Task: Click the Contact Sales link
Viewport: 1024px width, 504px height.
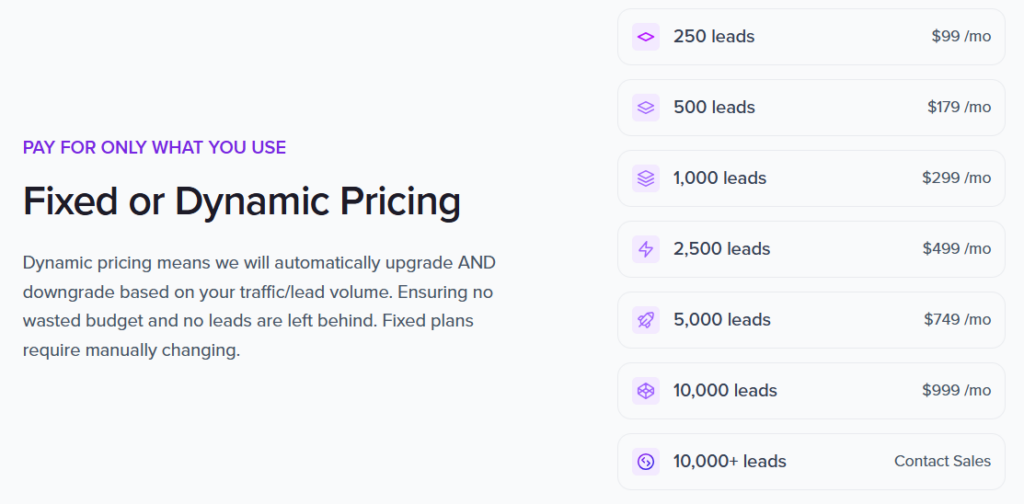Action: [x=942, y=462]
